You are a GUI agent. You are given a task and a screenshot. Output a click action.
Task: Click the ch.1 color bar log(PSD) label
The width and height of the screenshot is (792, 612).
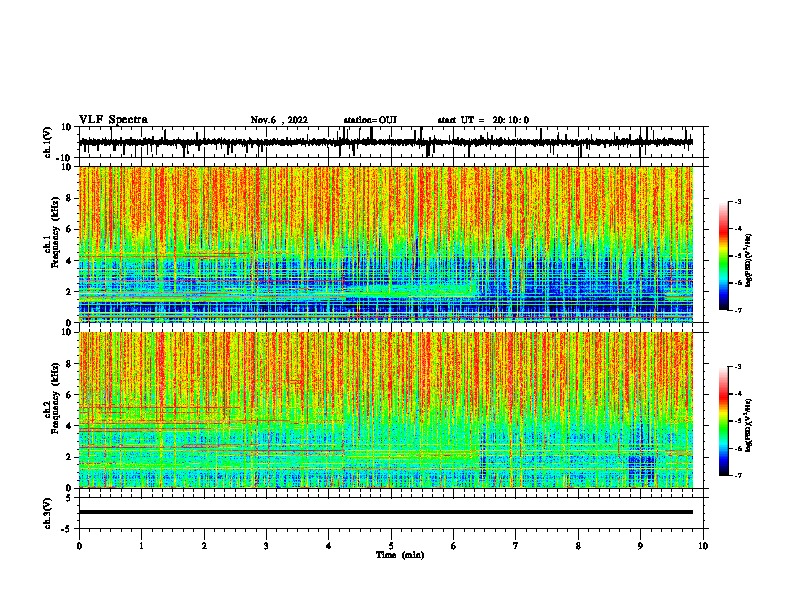pos(749,261)
